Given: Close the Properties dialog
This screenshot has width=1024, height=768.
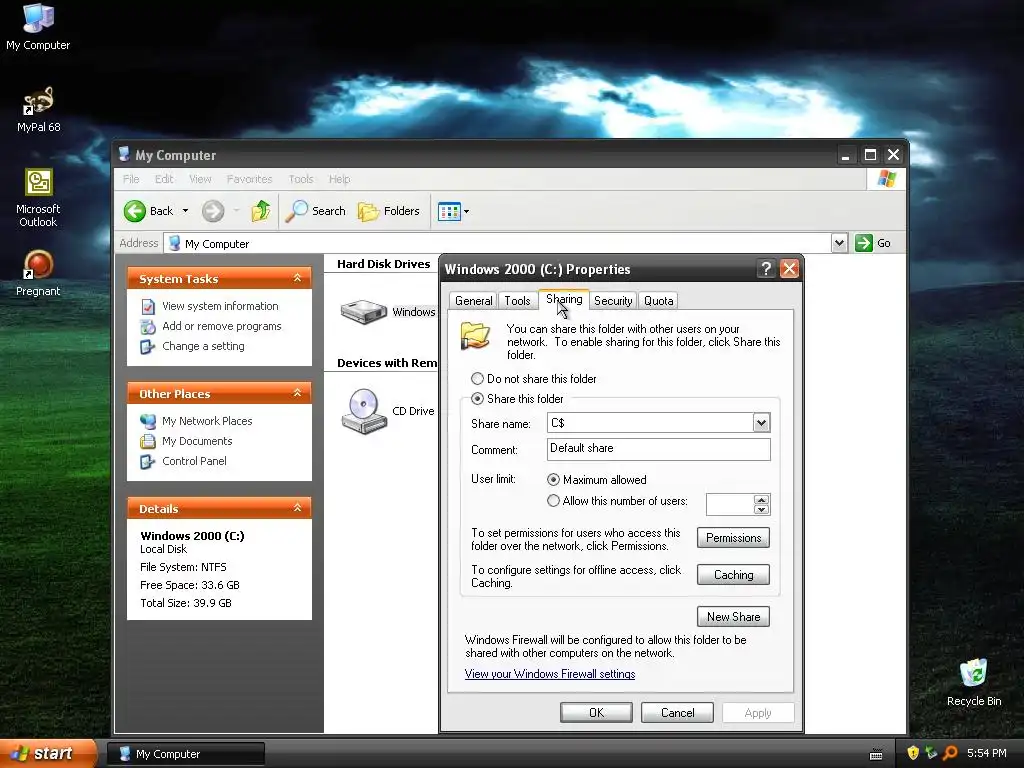Looking at the screenshot, I should [x=789, y=268].
